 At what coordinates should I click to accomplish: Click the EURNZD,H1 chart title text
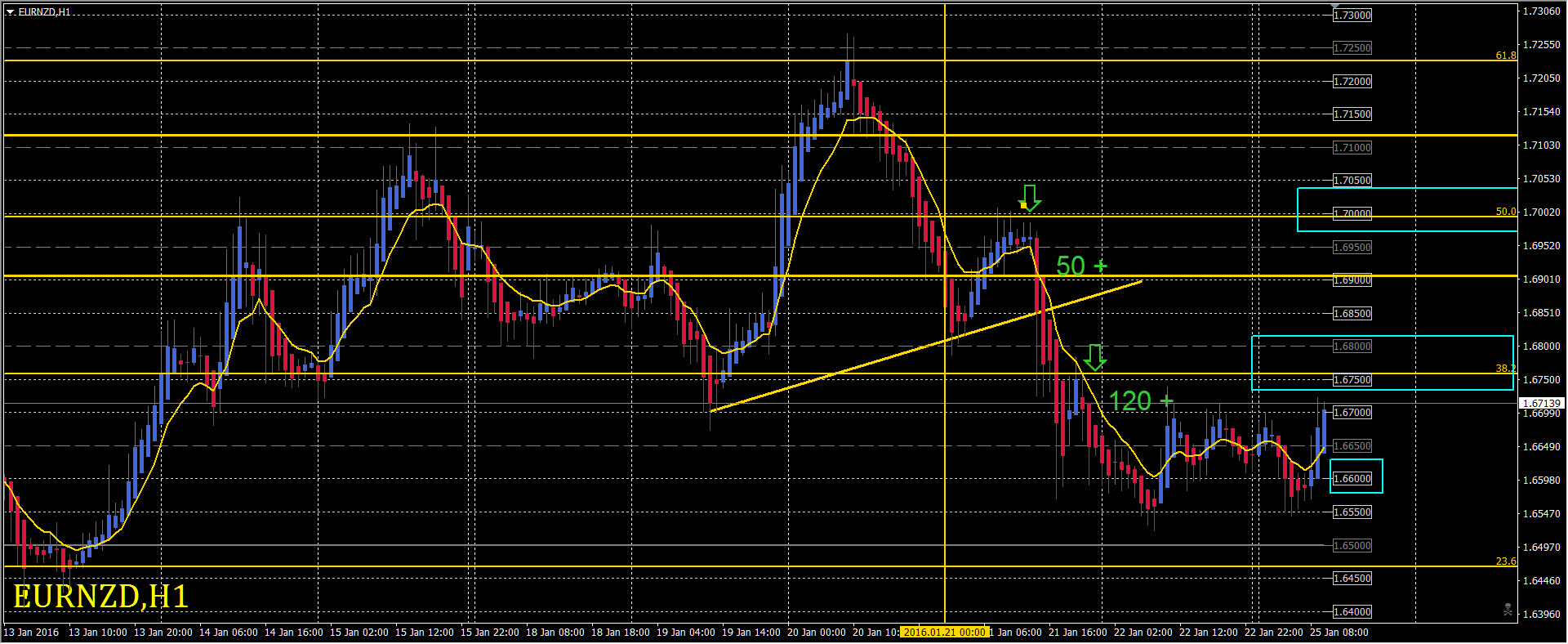[x=44, y=12]
